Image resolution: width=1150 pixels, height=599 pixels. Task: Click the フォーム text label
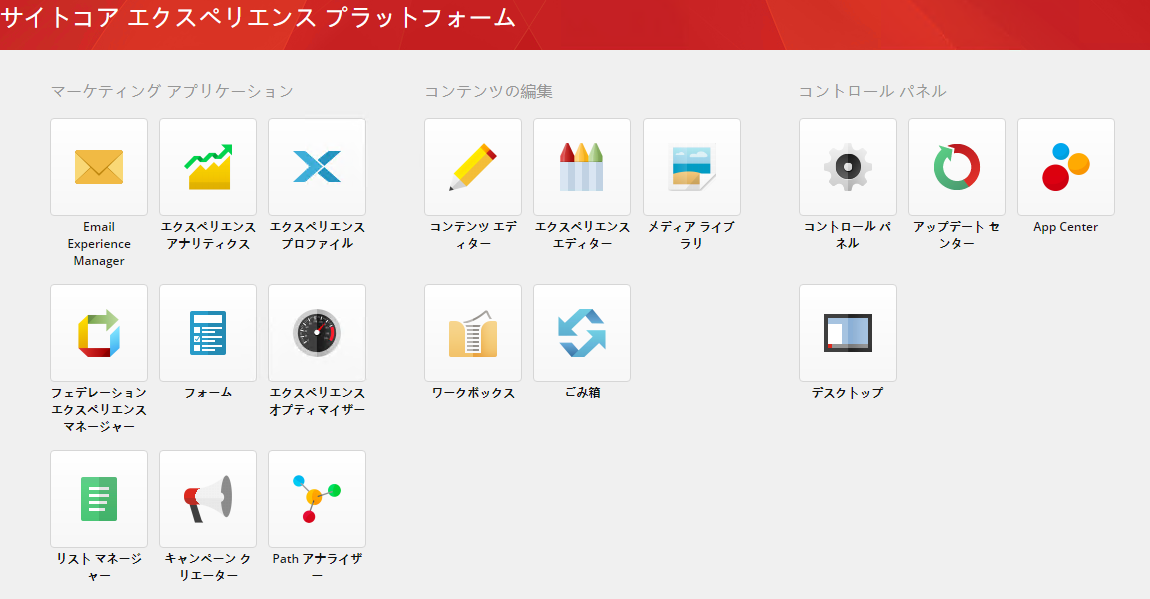208,393
